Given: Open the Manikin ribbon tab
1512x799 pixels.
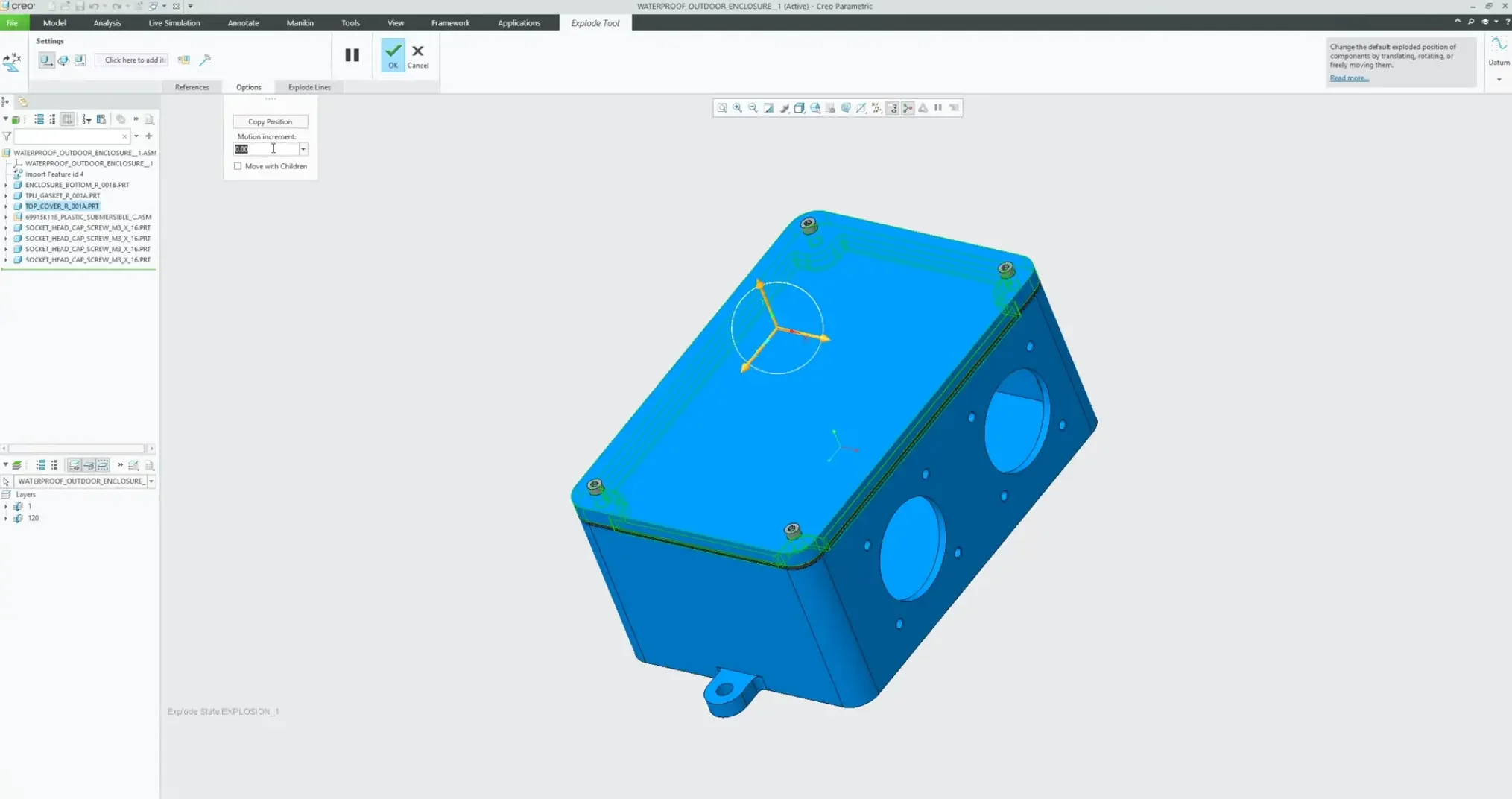Looking at the screenshot, I should click(300, 23).
